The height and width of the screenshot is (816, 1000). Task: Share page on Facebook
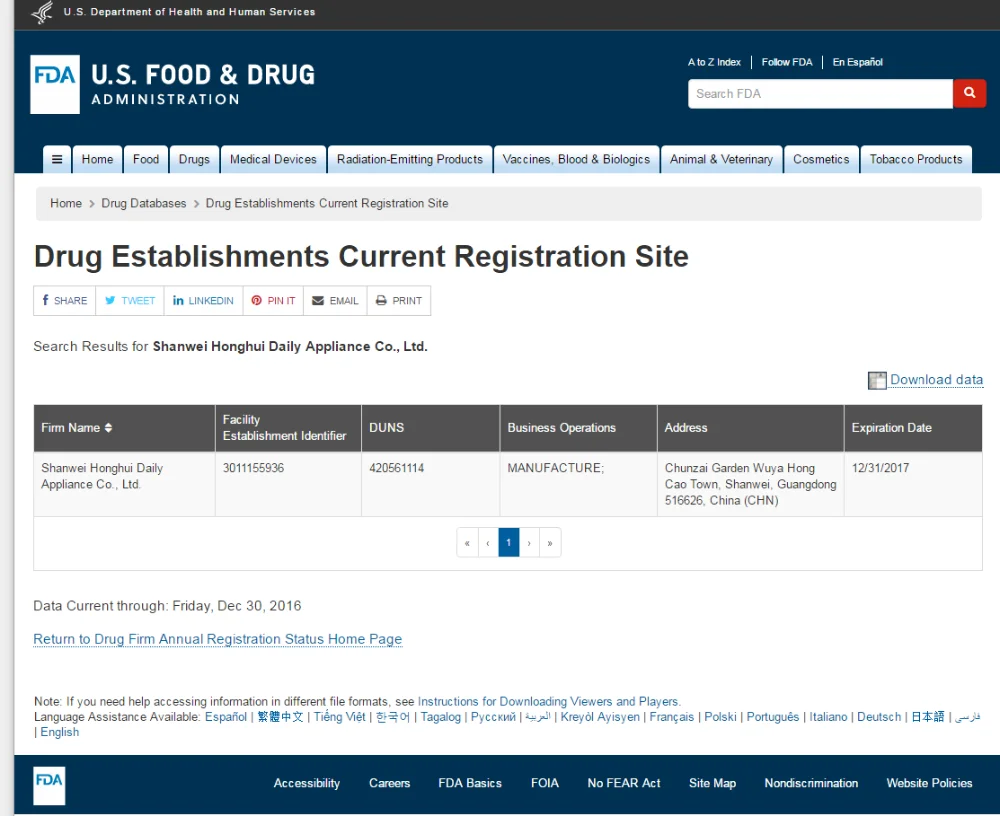(x=64, y=300)
